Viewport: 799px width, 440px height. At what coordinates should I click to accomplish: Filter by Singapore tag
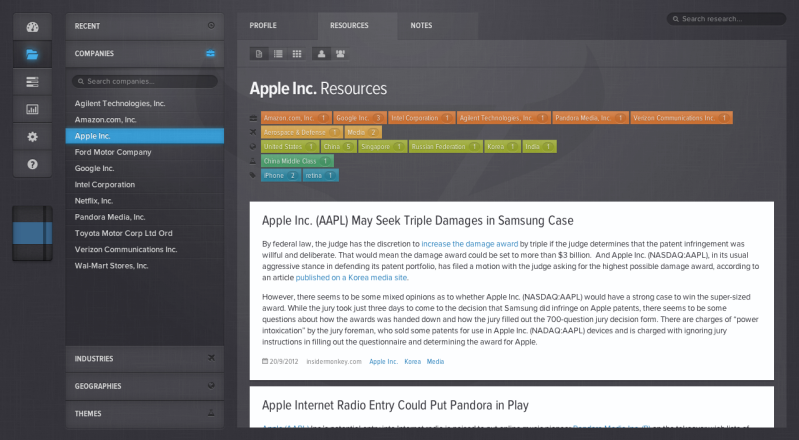point(383,146)
